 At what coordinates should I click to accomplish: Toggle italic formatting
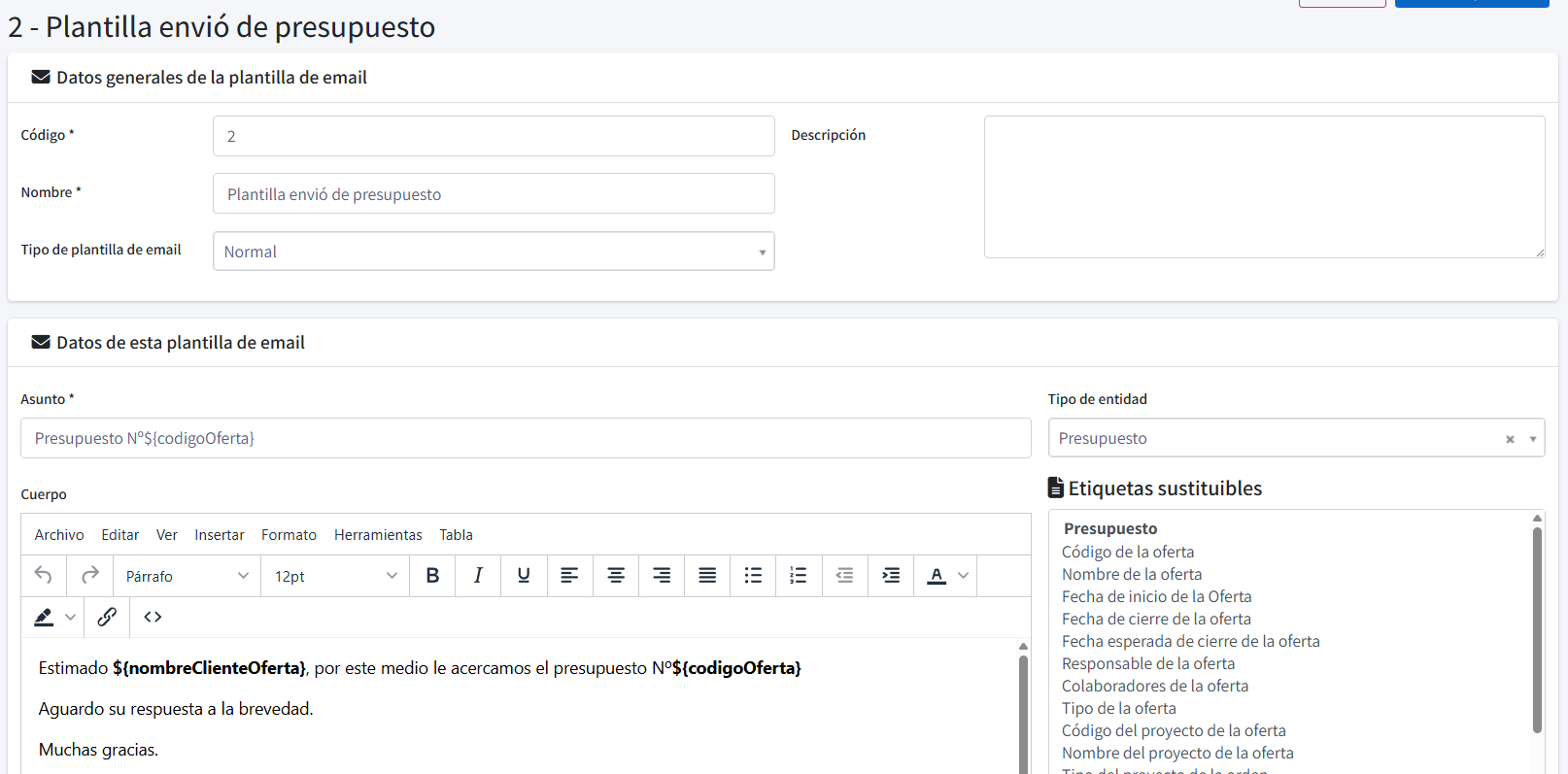[478, 576]
